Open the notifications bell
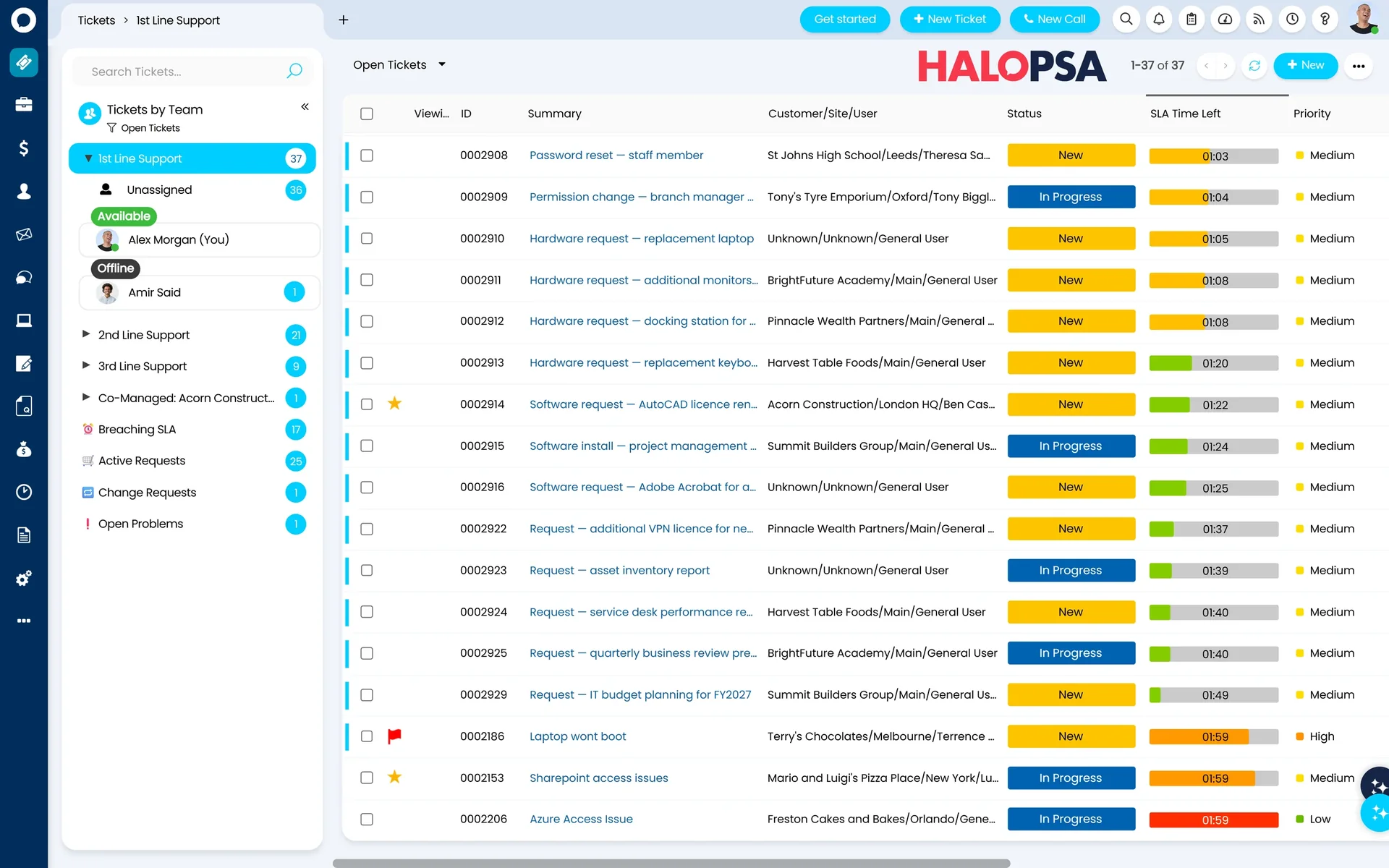The height and width of the screenshot is (868, 1389). (1159, 20)
